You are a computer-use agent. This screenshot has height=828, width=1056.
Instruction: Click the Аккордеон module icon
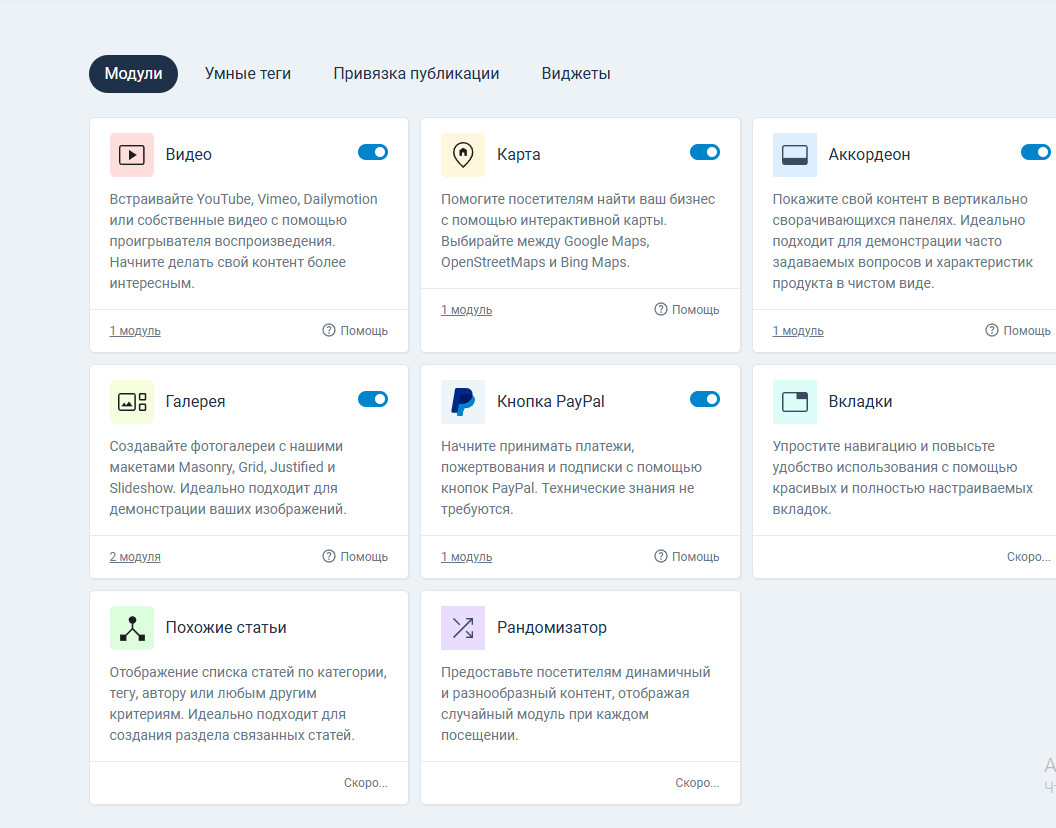[795, 155]
